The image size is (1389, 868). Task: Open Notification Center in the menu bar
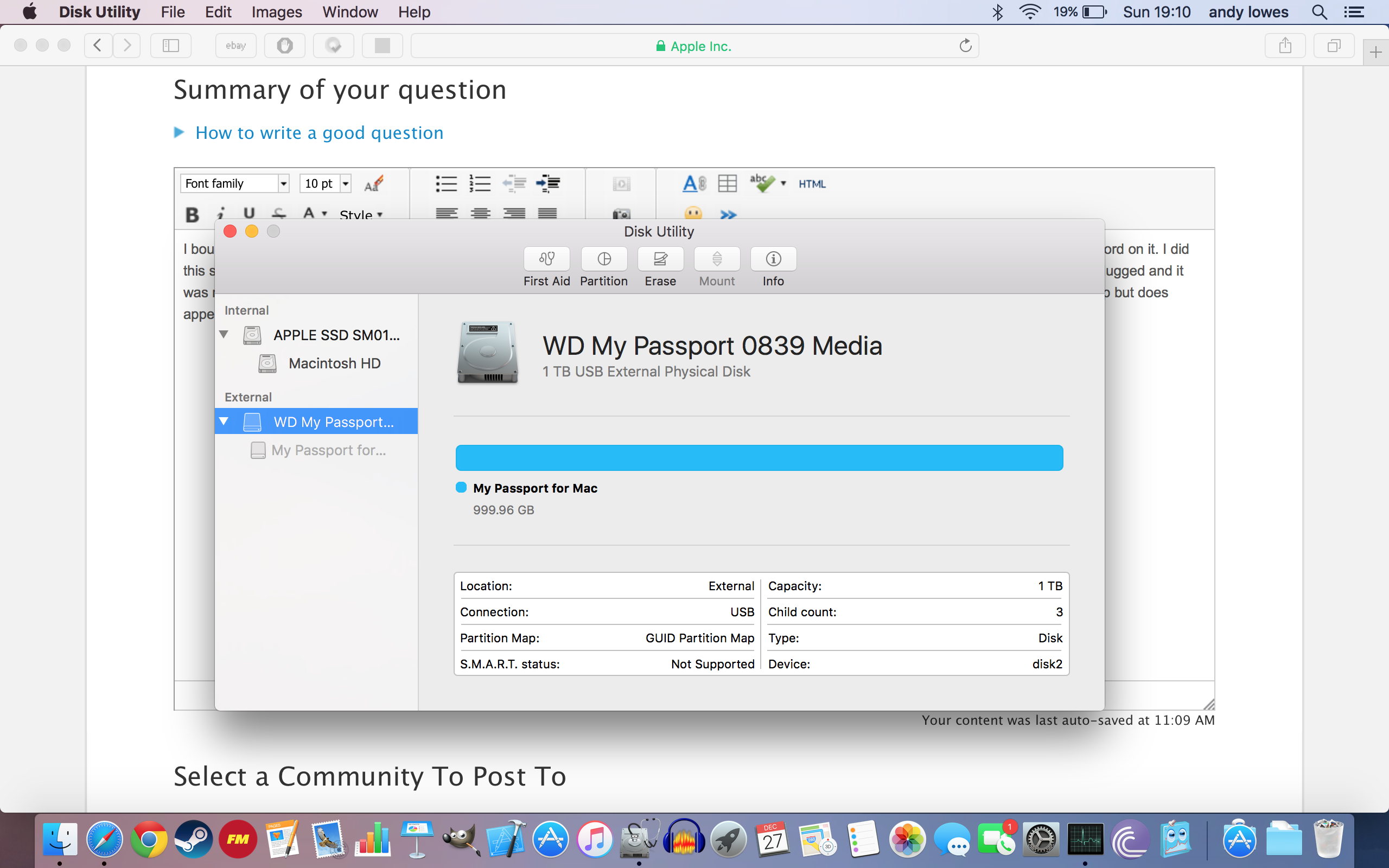(x=1354, y=12)
